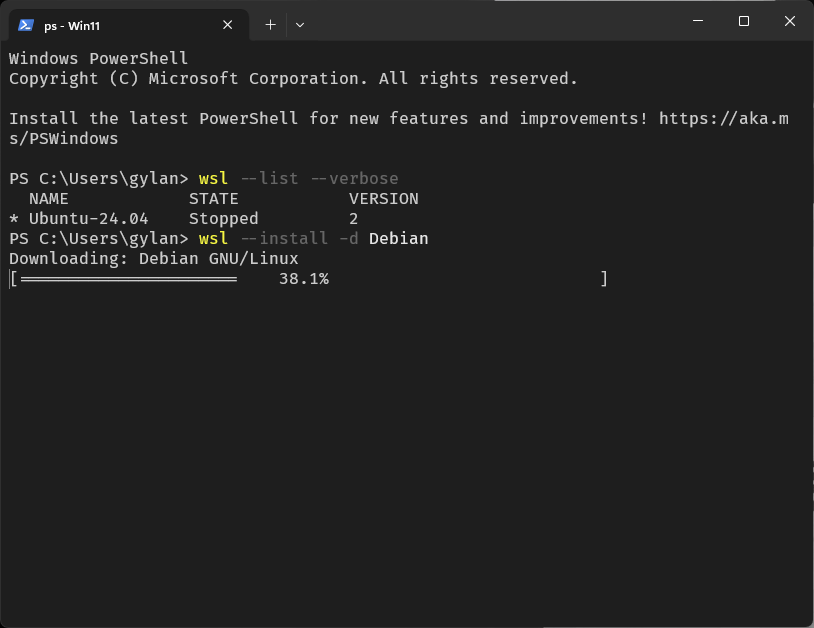Click the NAME column header
The width and height of the screenshot is (814, 628).
48,199
